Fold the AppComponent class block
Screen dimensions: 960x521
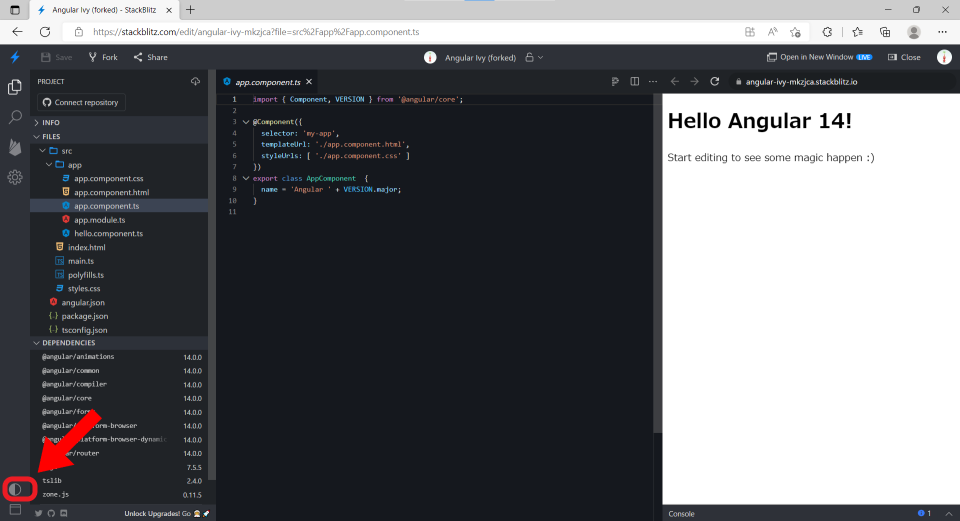[246, 178]
